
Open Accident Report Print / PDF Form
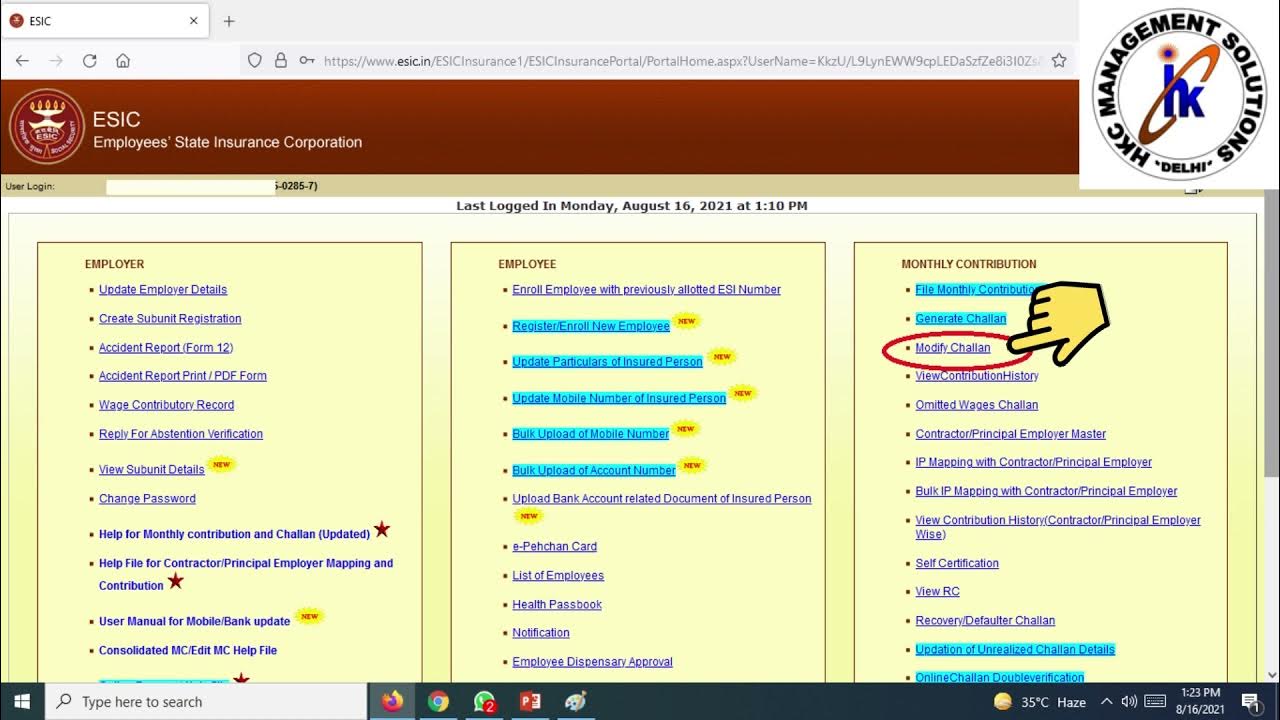(183, 376)
